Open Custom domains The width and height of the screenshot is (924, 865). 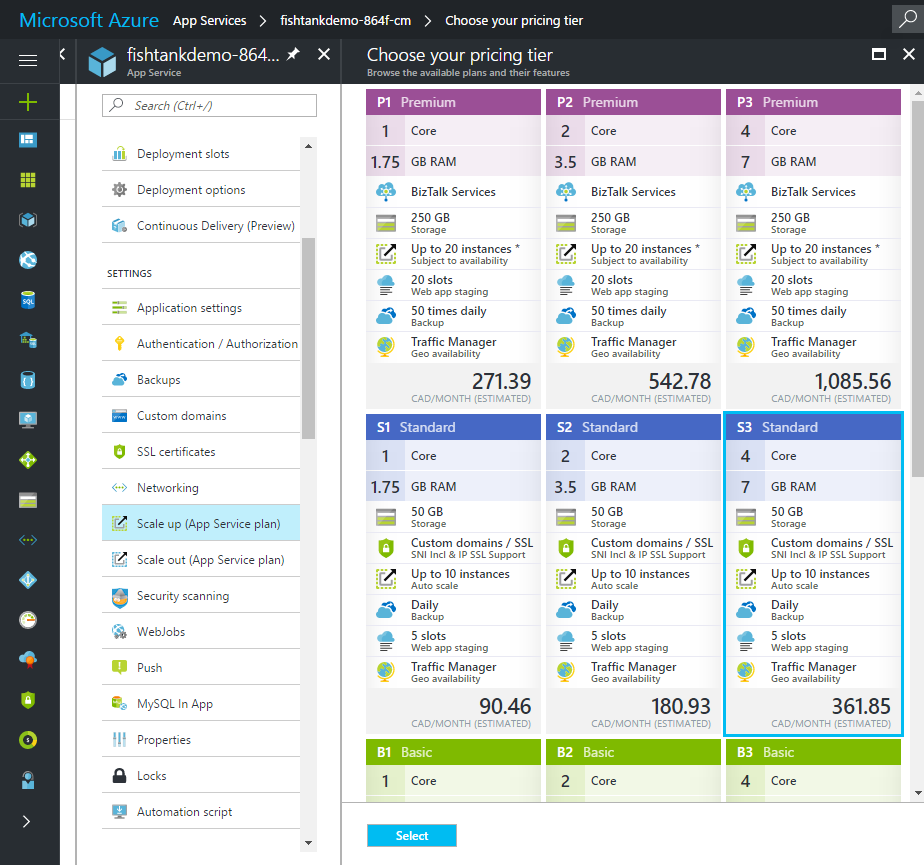(x=201, y=415)
